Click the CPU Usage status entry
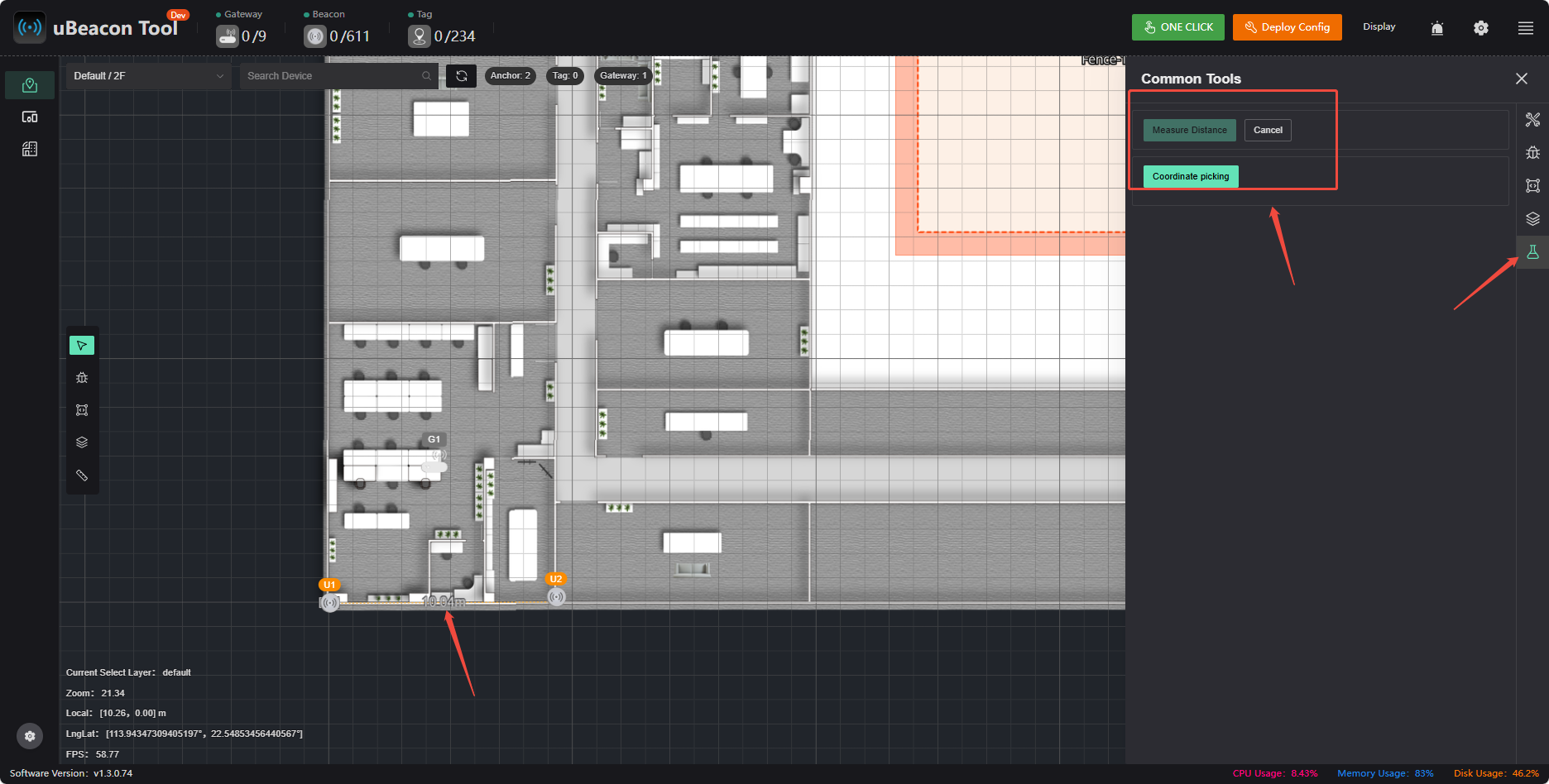 [x=1275, y=773]
